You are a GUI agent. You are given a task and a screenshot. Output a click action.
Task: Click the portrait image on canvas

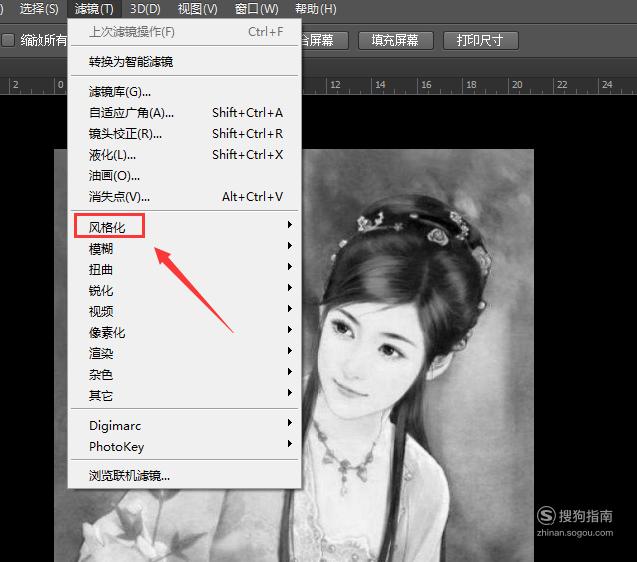418,356
